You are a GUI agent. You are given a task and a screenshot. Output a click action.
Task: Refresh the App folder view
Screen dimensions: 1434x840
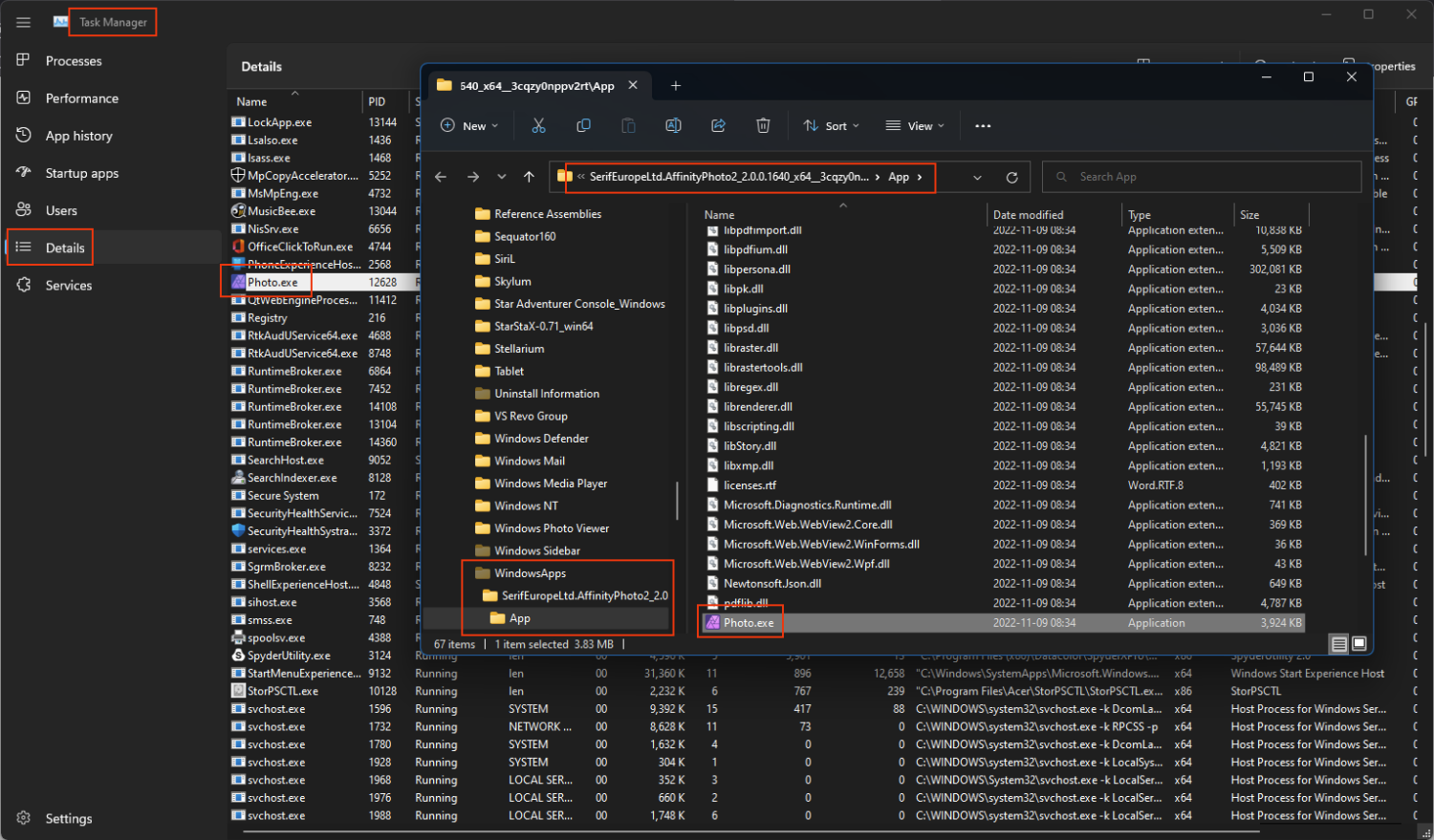click(1012, 177)
